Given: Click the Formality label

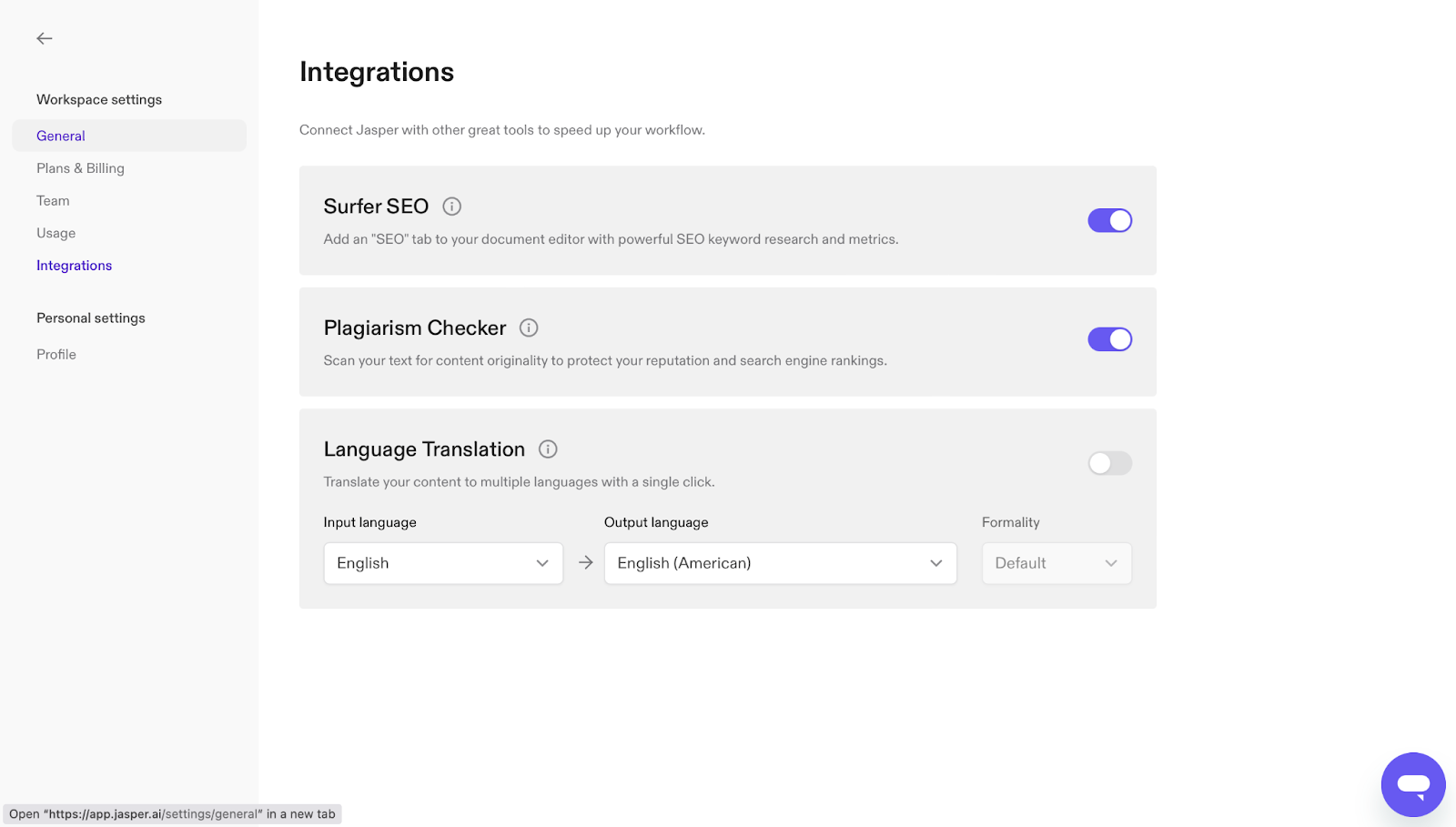Looking at the screenshot, I should [x=1010, y=522].
